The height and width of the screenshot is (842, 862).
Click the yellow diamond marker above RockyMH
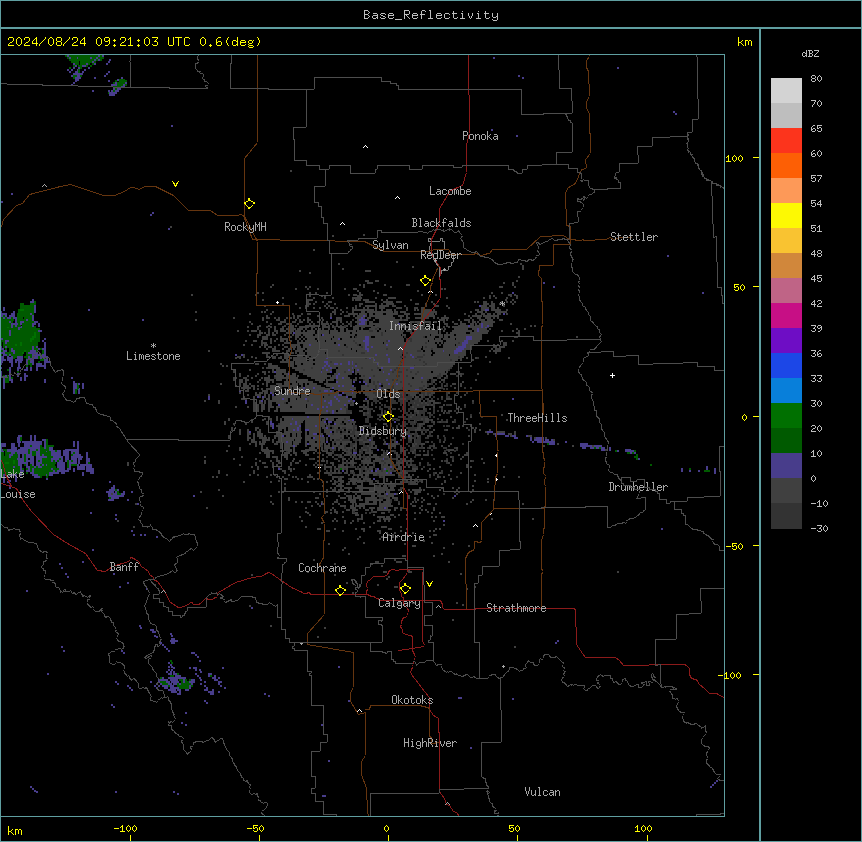tap(249, 204)
